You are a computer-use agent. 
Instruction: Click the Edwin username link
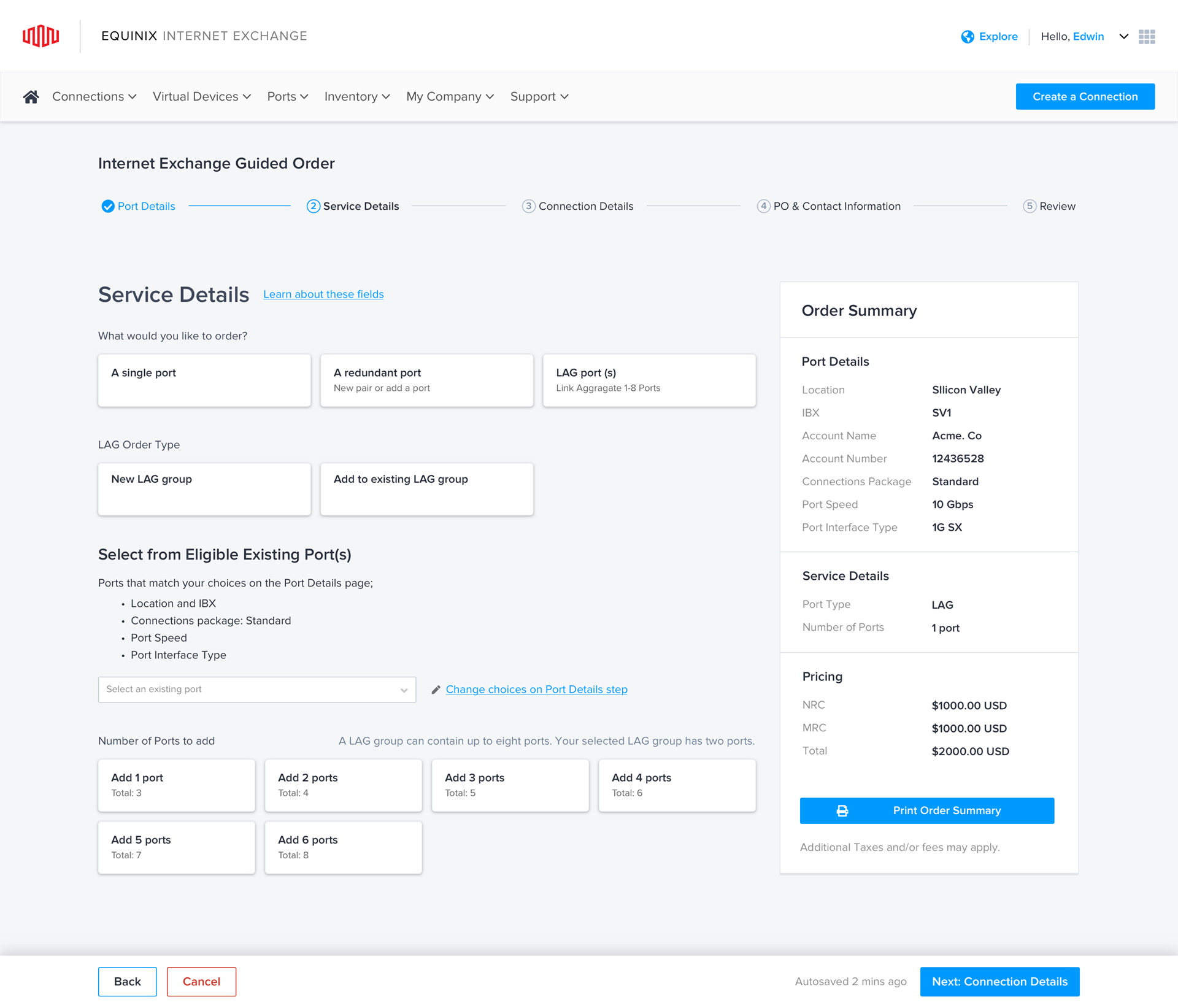(1088, 37)
